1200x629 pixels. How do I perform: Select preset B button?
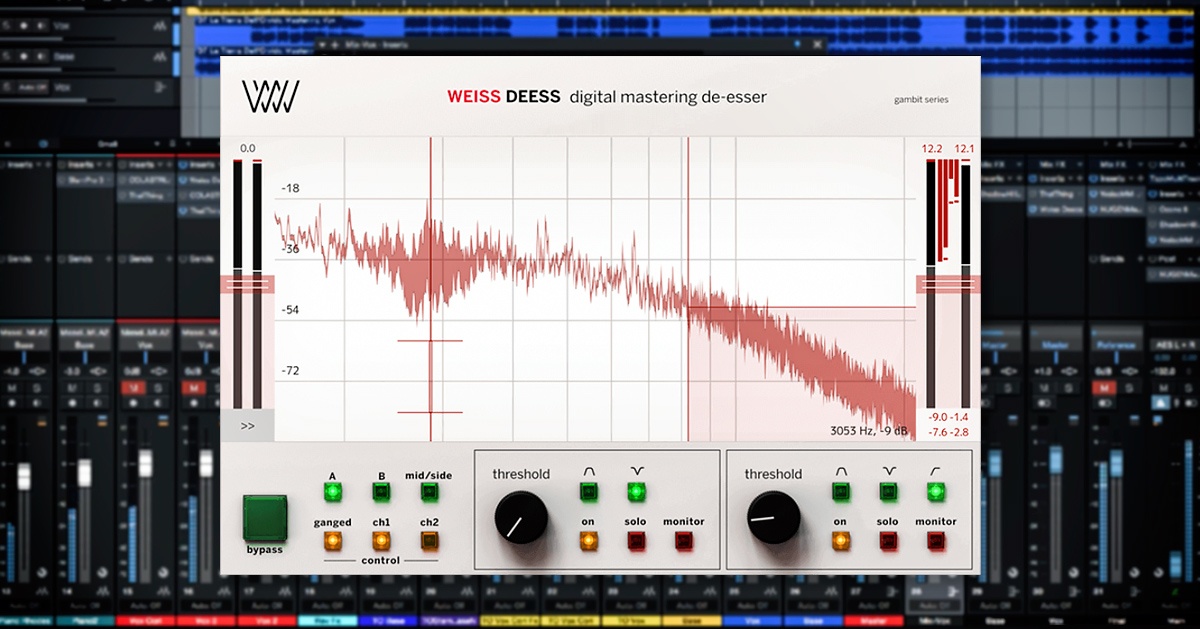click(380, 491)
